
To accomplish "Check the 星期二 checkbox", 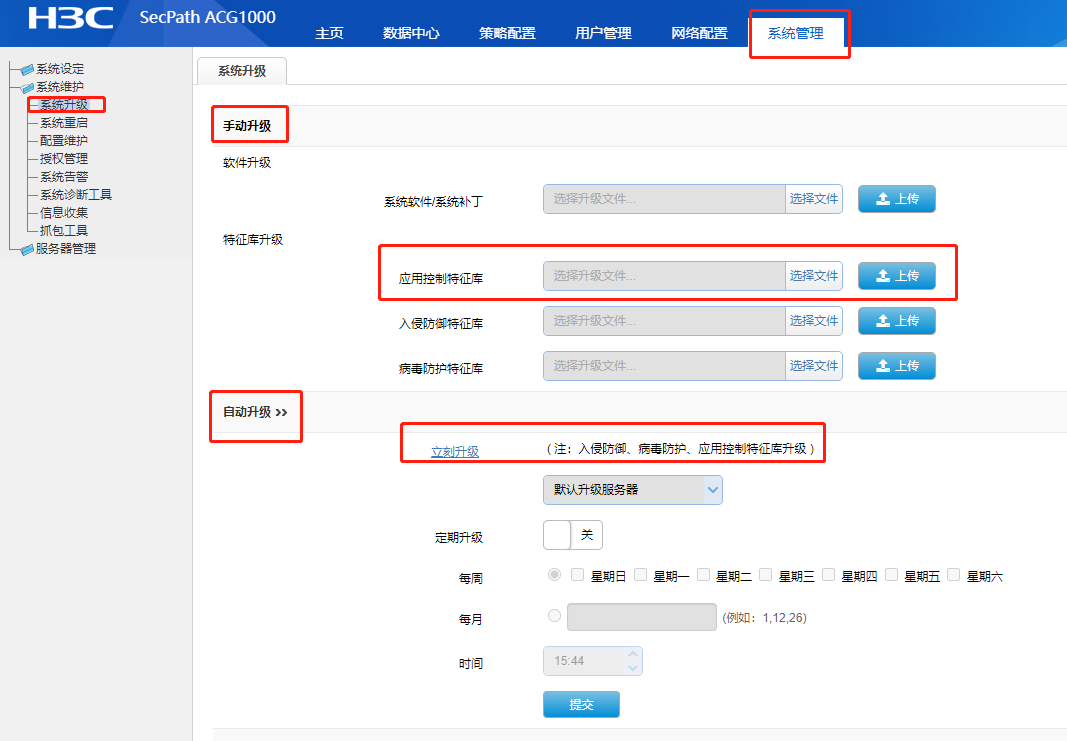I will [x=704, y=574].
